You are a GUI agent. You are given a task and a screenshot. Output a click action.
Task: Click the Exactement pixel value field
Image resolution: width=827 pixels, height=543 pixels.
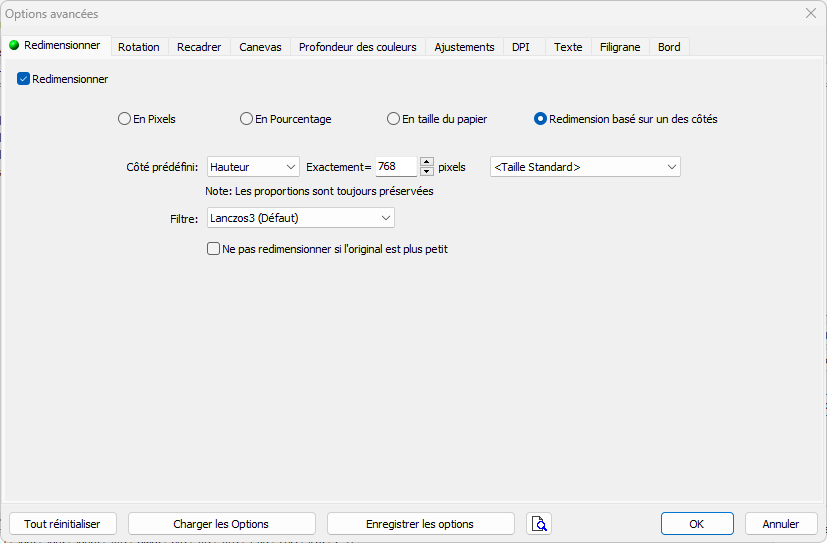[x=395, y=167]
